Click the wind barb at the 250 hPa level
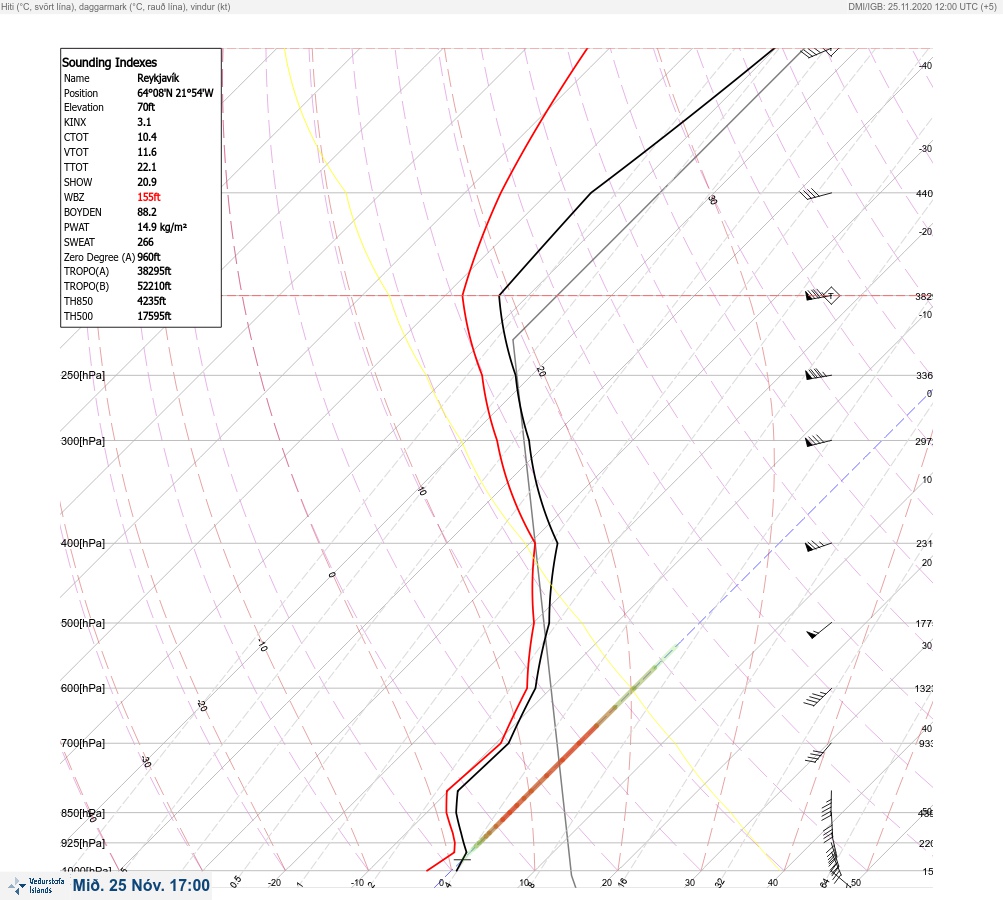This screenshot has height=900, width=1003. coord(818,375)
